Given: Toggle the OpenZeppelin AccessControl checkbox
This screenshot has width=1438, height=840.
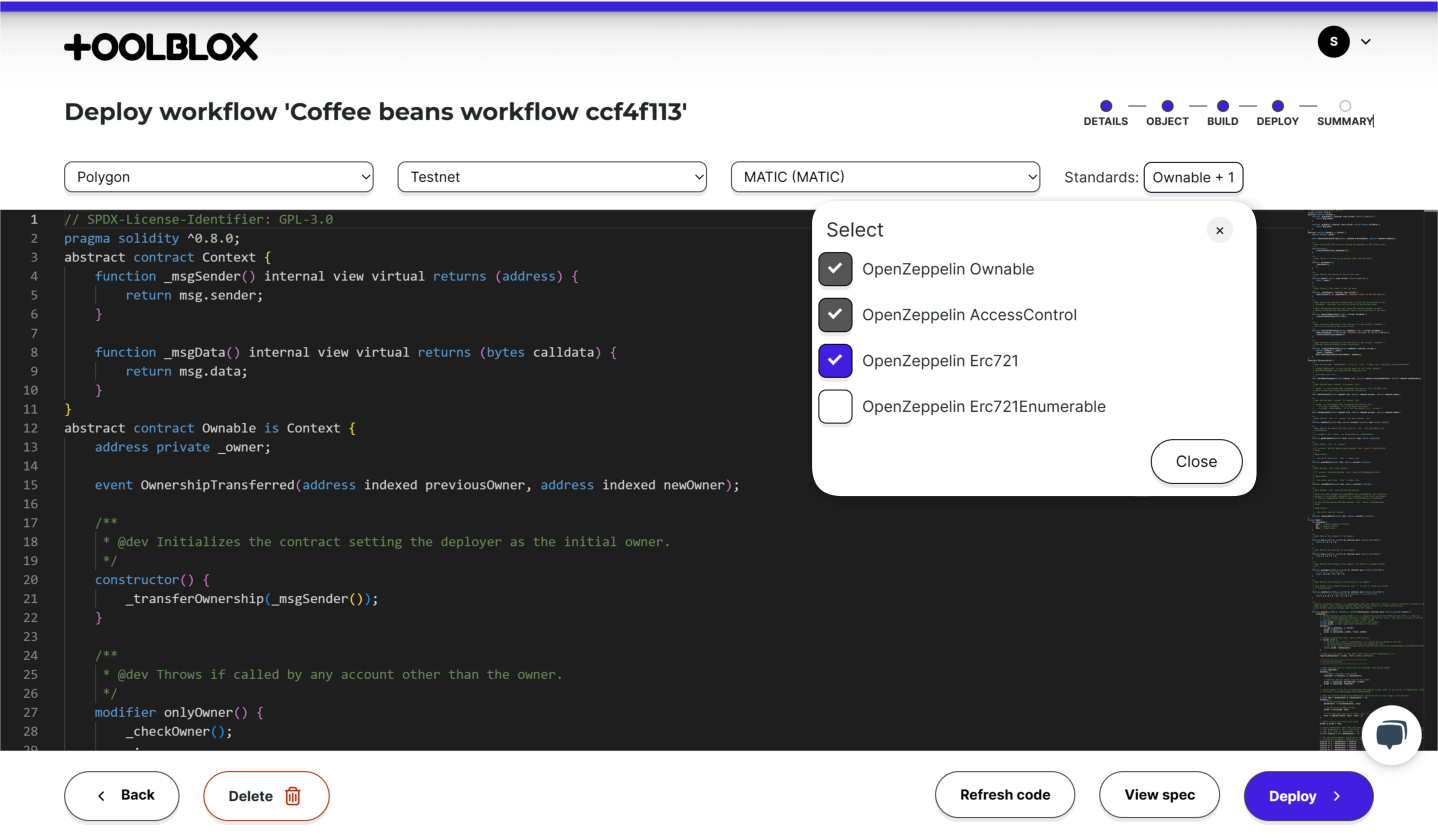Looking at the screenshot, I should [835, 315].
